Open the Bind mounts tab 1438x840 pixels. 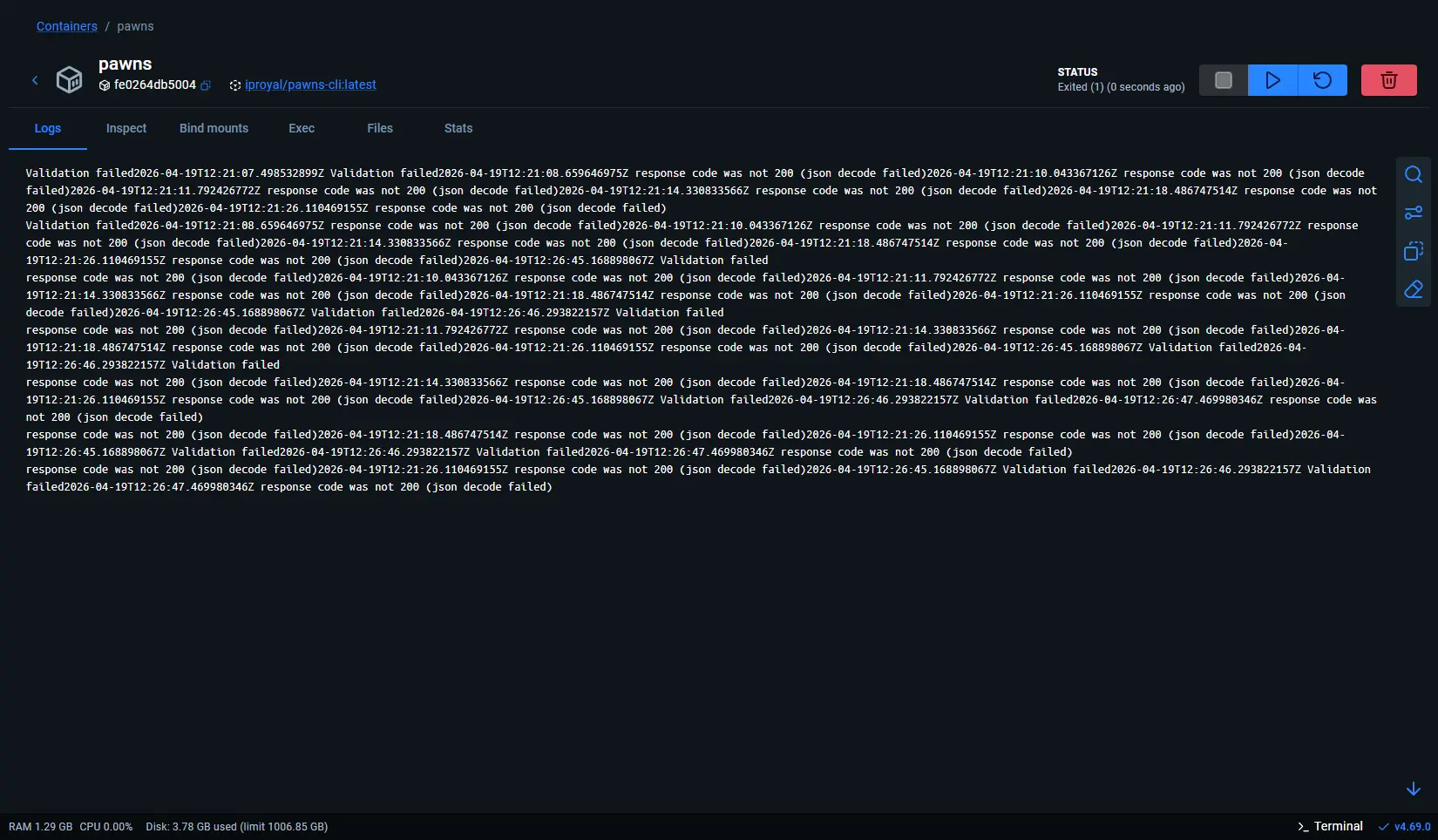[214, 128]
